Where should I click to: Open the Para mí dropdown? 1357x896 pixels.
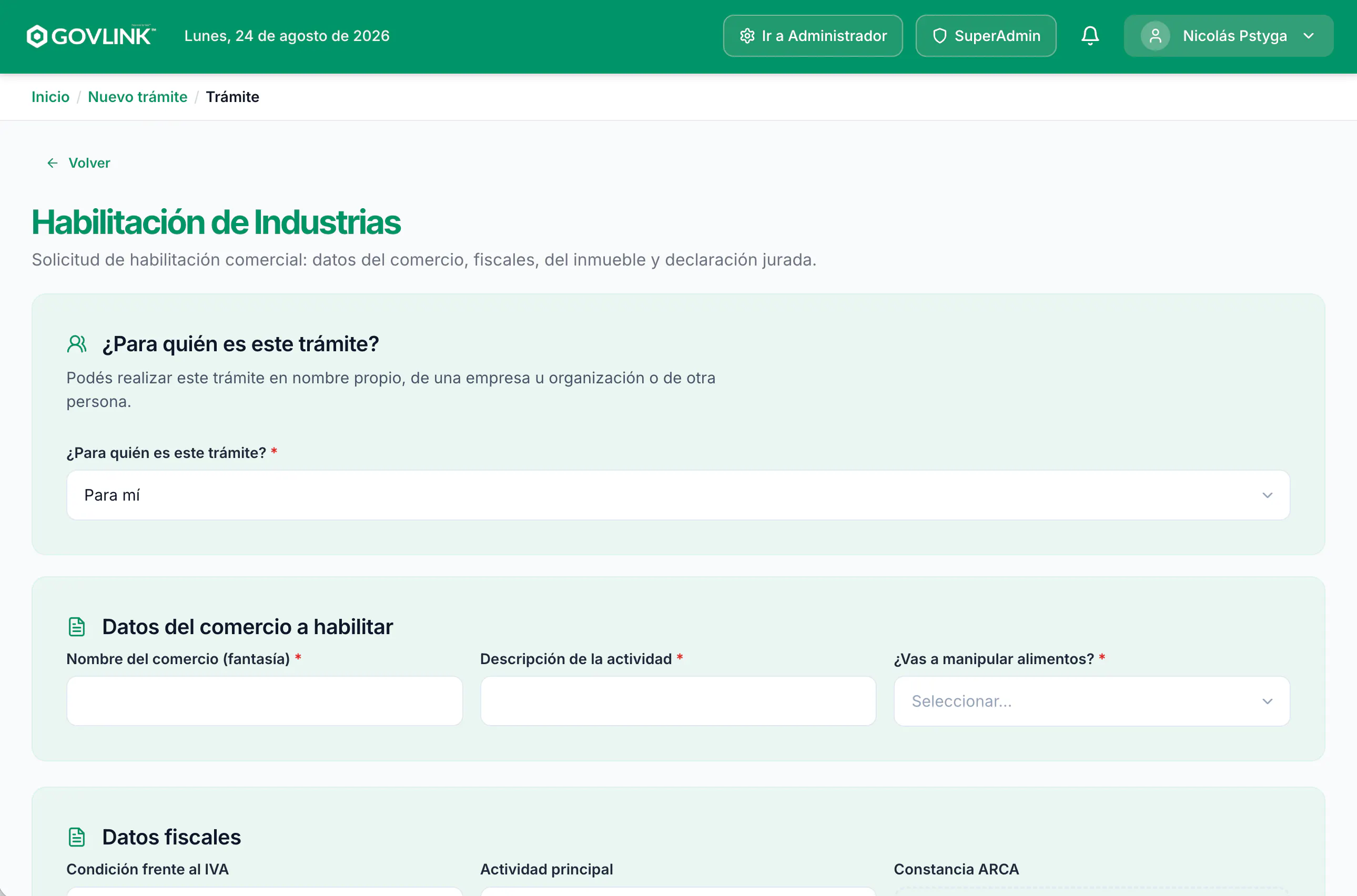coord(678,495)
